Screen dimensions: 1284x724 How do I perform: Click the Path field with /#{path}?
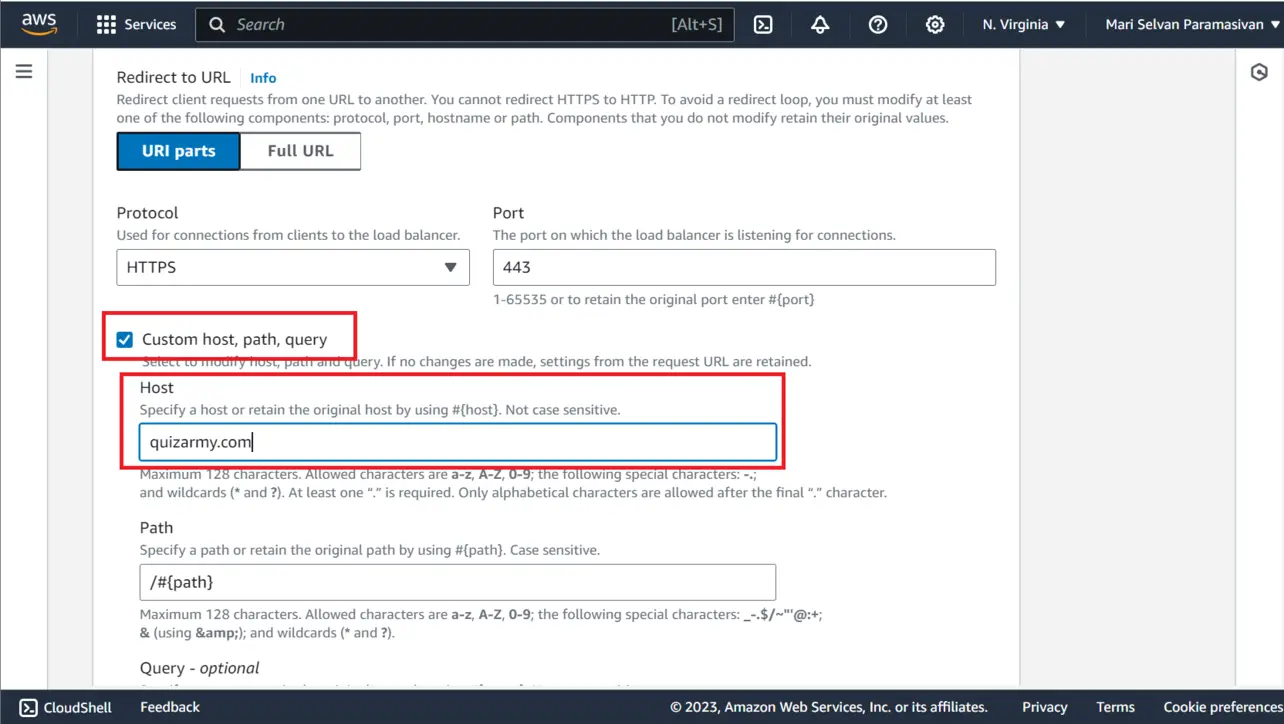pyautogui.click(x=458, y=582)
